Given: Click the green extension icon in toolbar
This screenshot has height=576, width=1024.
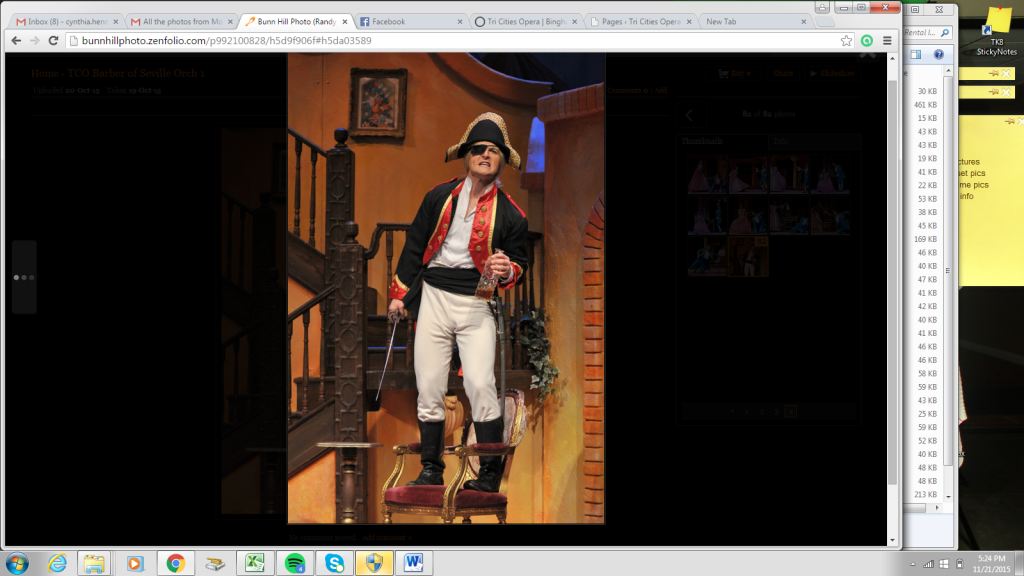Looking at the screenshot, I should 867,40.
